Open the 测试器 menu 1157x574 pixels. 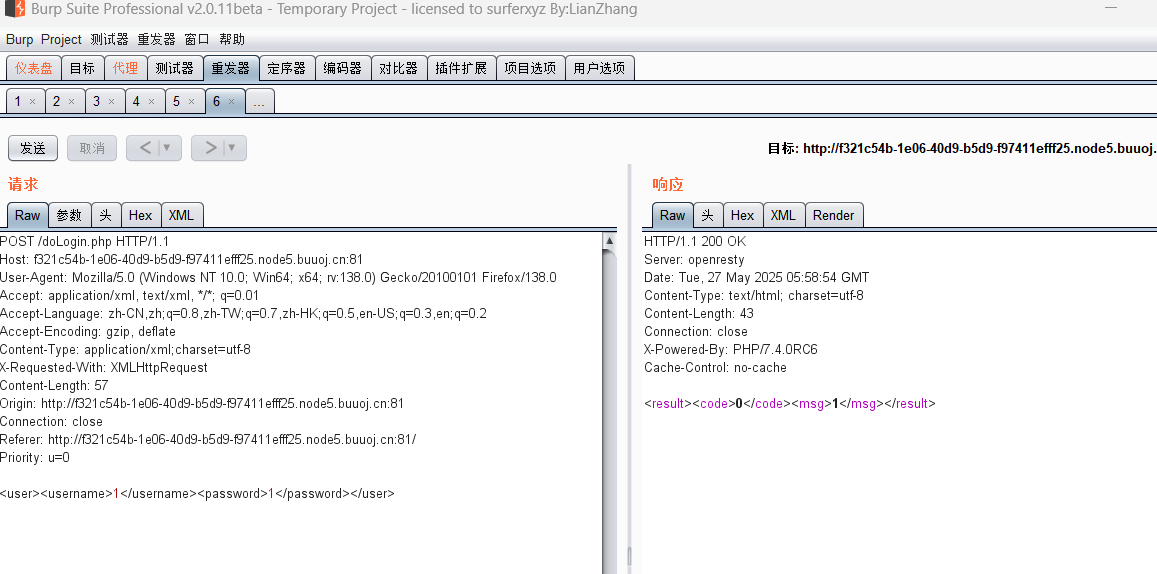click(x=109, y=39)
